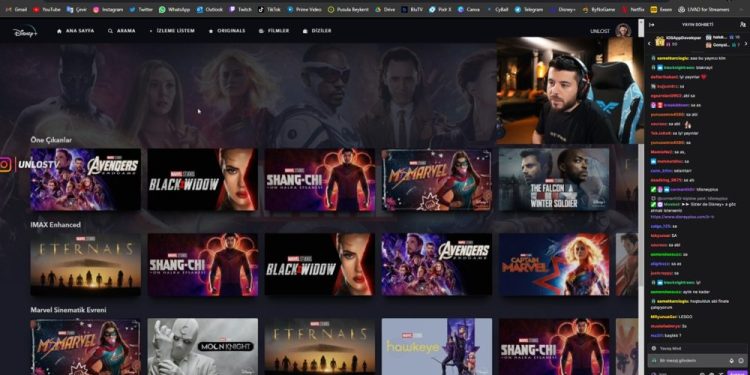
Task: Click the Disney+ page vertical scrollbar
Action: point(641,197)
